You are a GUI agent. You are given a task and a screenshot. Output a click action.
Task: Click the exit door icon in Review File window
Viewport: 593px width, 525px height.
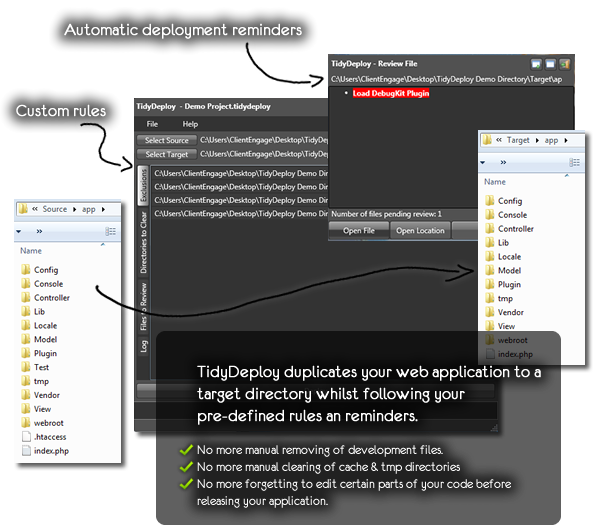565,64
